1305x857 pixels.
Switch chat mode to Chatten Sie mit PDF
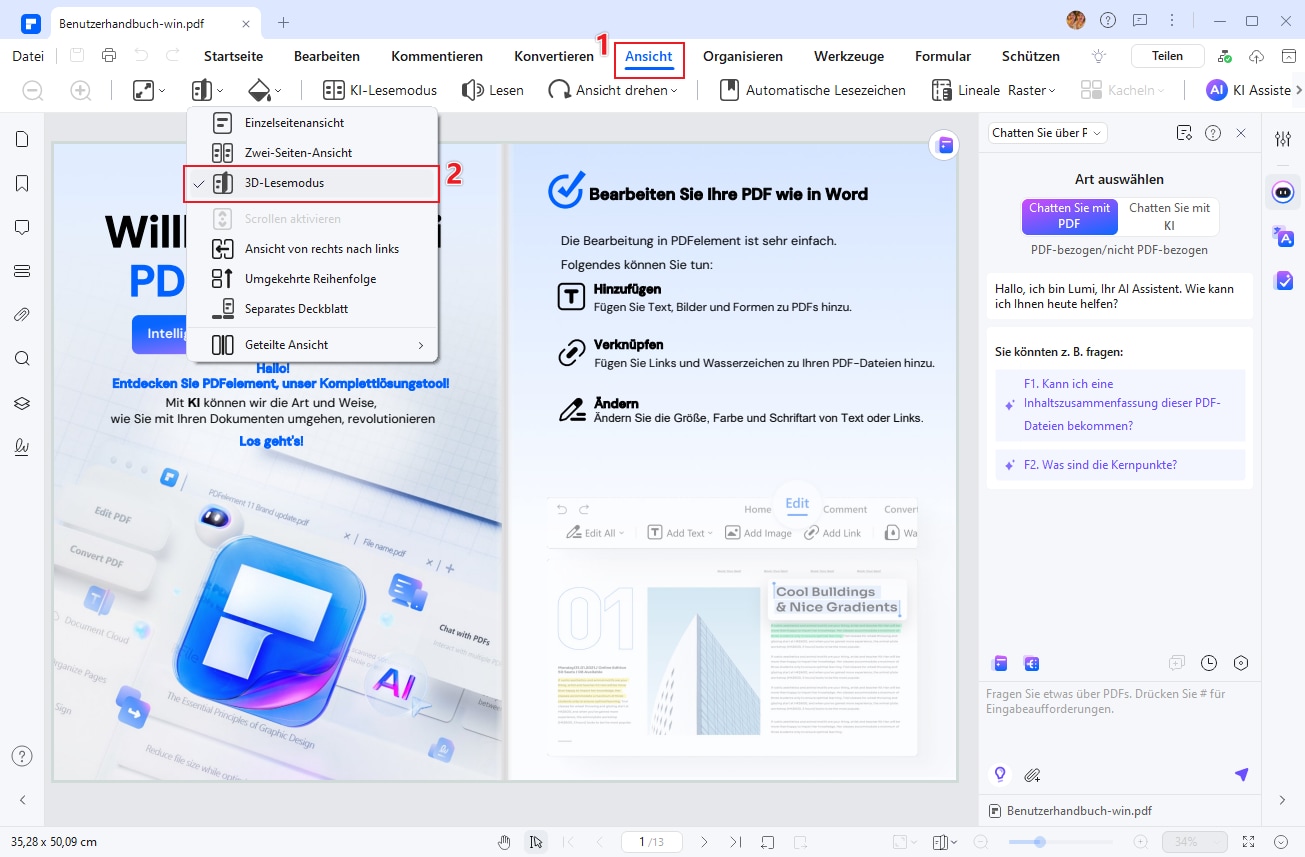coord(1069,216)
